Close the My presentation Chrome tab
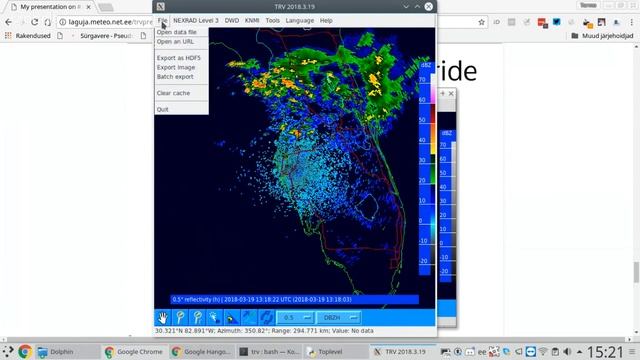This screenshot has height=360, width=640. [89, 7]
